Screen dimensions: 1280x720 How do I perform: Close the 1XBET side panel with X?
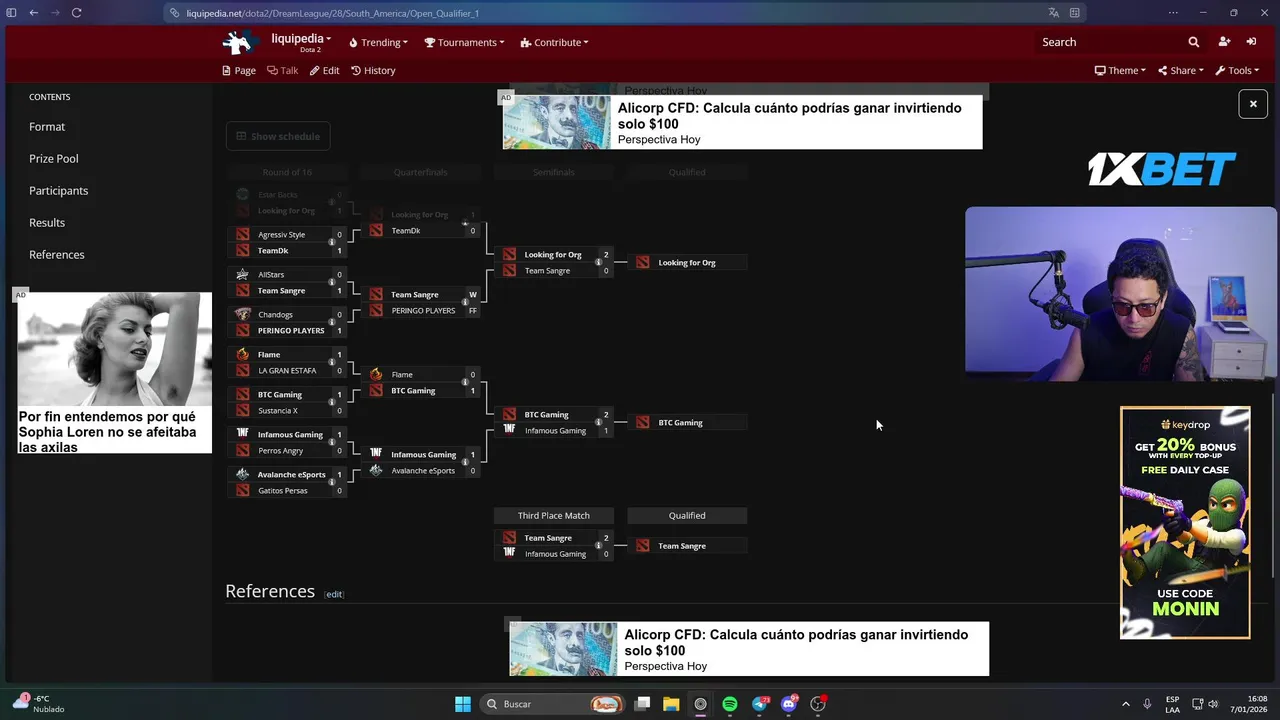tap(1253, 103)
